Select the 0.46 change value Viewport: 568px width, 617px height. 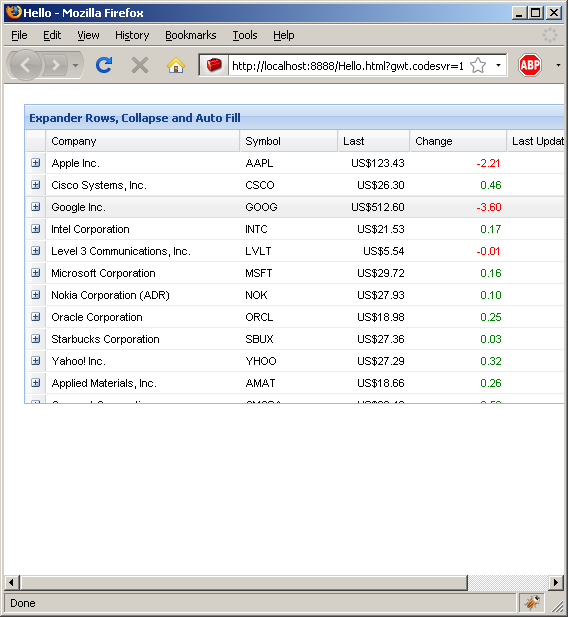click(x=490, y=185)
